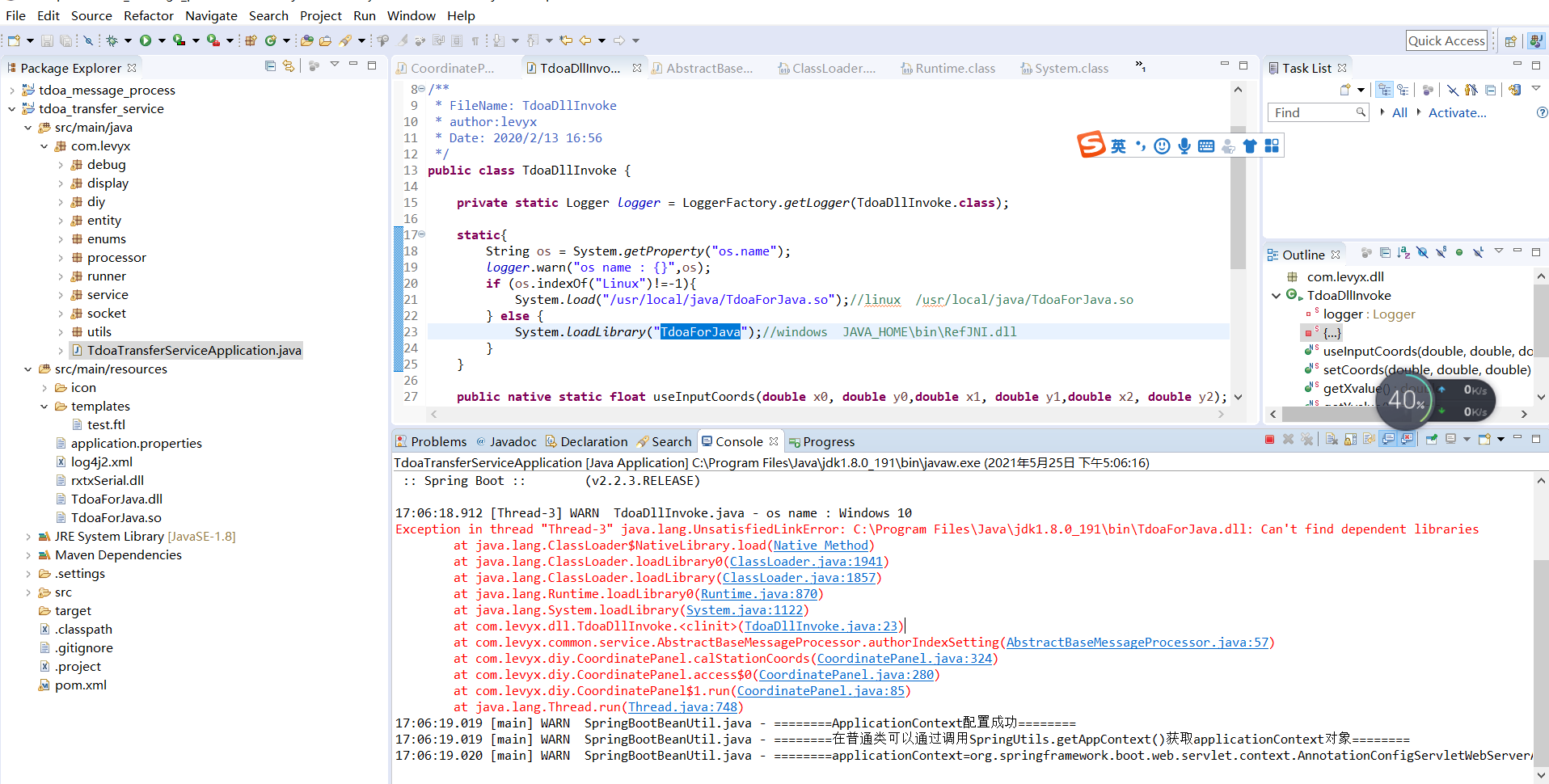
Task: Expand the Maven Dependencies node
Action: (x=28, y=555)
